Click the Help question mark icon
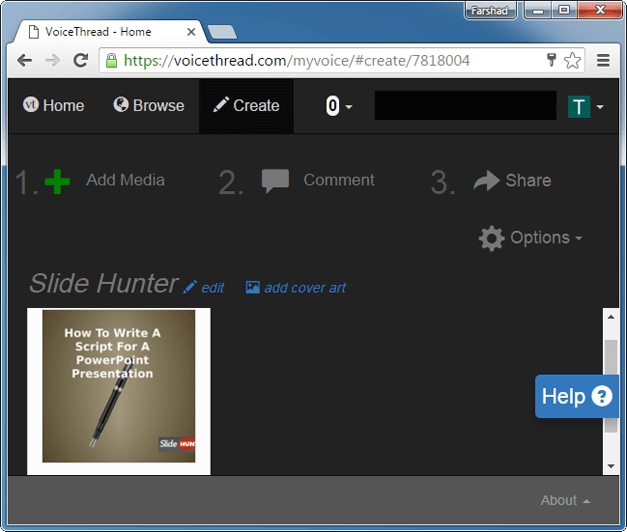 click(602, 396)
